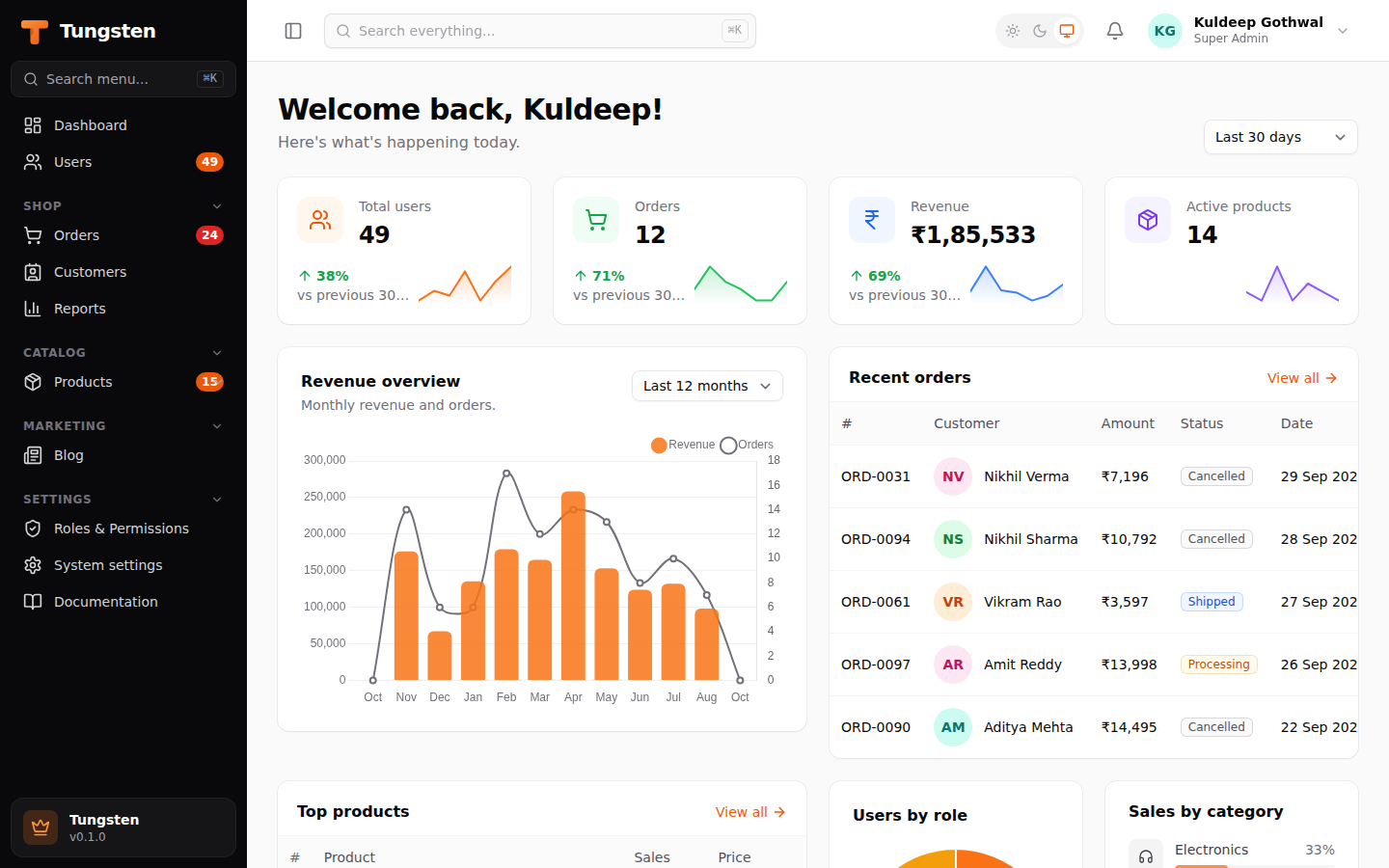Switch to light theme sun icon
This screenshot has width=1389, height=868.
coord(1013,31)
